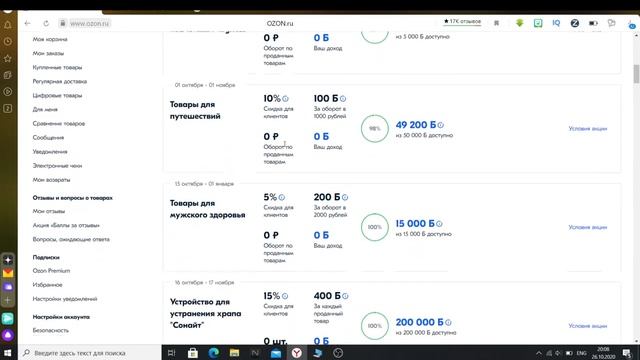Screen dimensions: 640x360
Task: Open Избранное in sidebar
Action: click(x=47, y=285)
